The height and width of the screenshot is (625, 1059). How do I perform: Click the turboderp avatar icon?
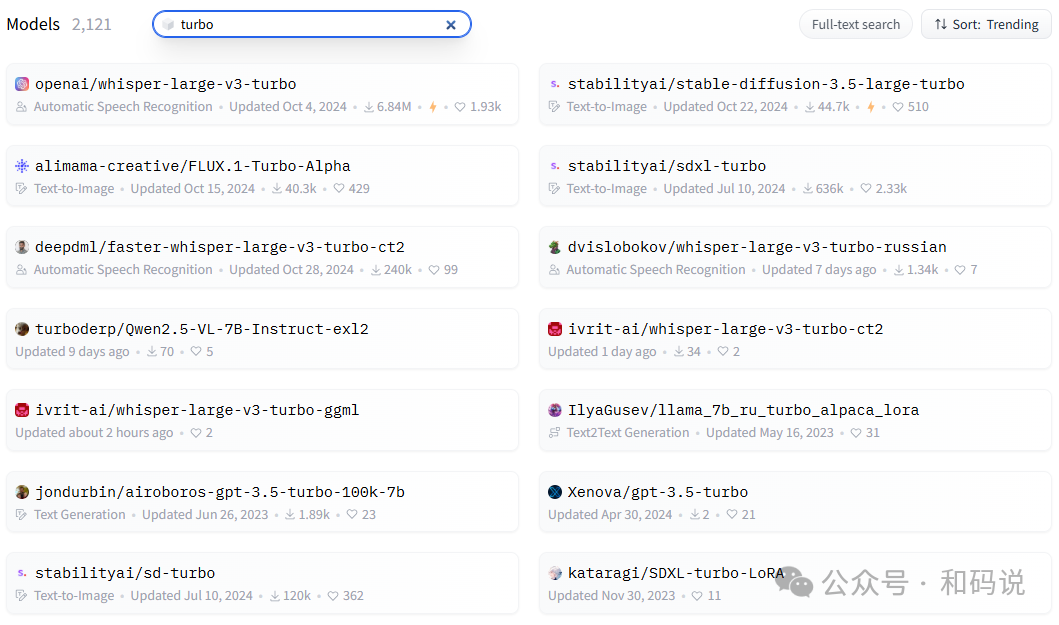pyautogui.click(x=22, y=328)
